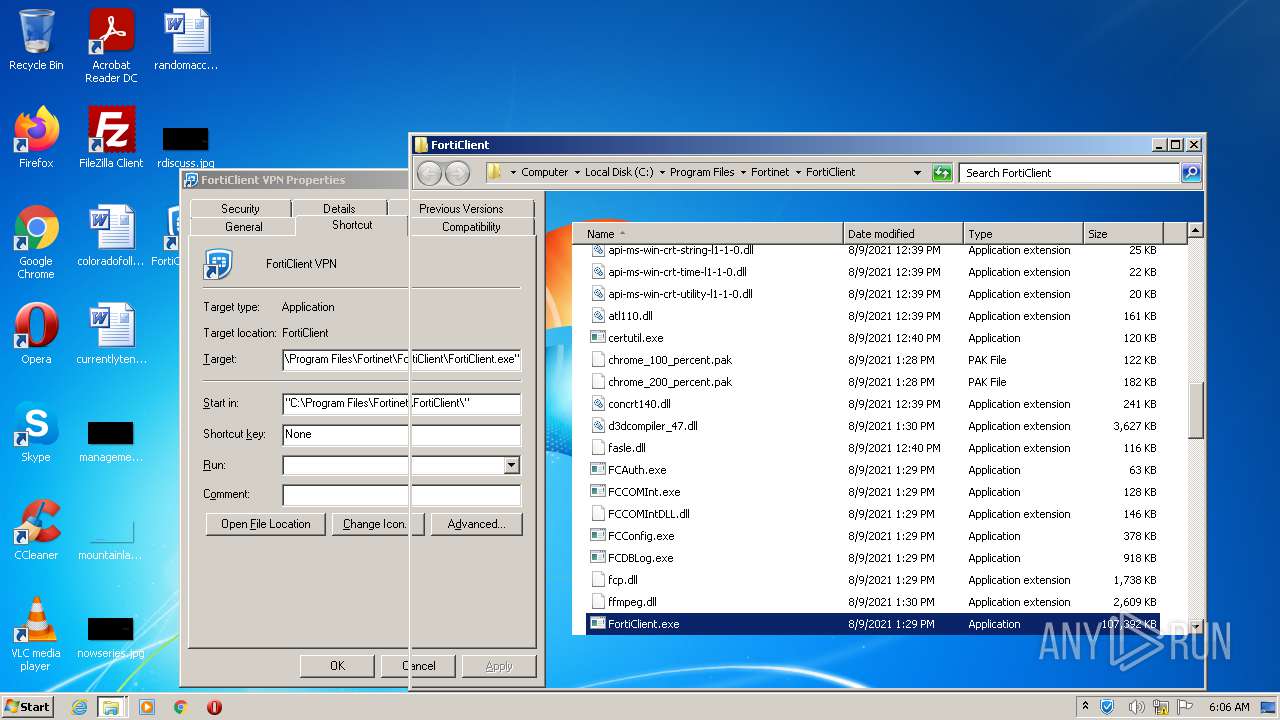The width and height of the screenshot is (1280, 720).
Task: Expand Local Disk (C:) breadcrumb arrow
Action: (x=662, y=173)
